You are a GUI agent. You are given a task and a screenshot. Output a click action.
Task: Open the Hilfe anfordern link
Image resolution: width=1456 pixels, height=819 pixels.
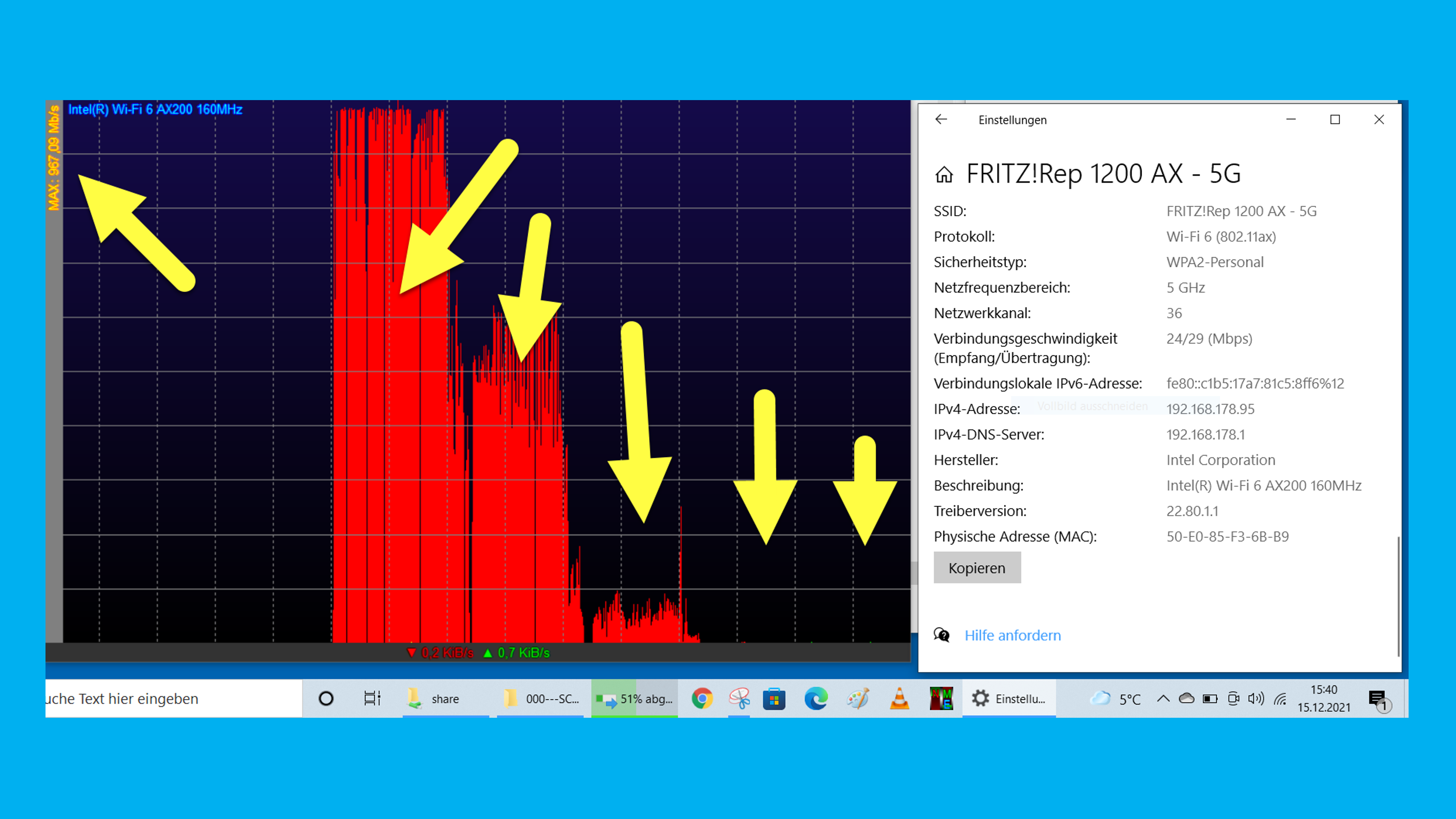tap(1012, 635)
